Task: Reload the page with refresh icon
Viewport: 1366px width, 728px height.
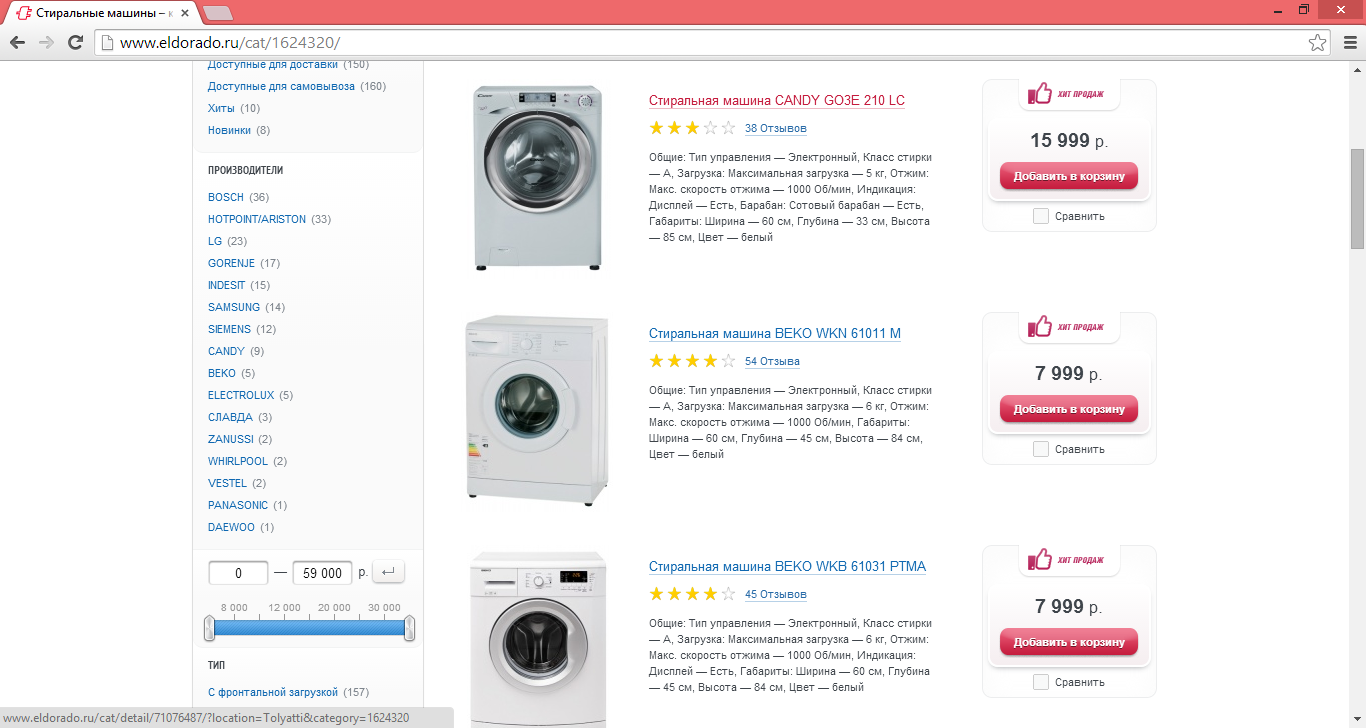Action: click(x=75, y=42)
